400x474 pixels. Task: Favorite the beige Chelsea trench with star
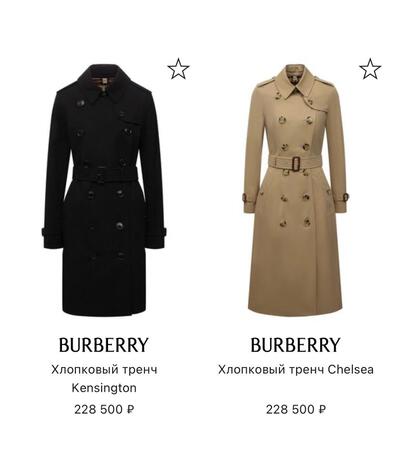click(x=370, y=69)
